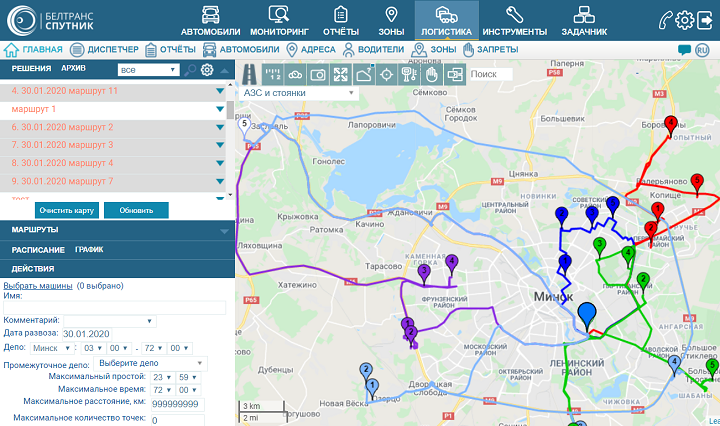Click the 'Обновить' button
The width and height of the screenshot is (720, 426).
coord(136,210)
